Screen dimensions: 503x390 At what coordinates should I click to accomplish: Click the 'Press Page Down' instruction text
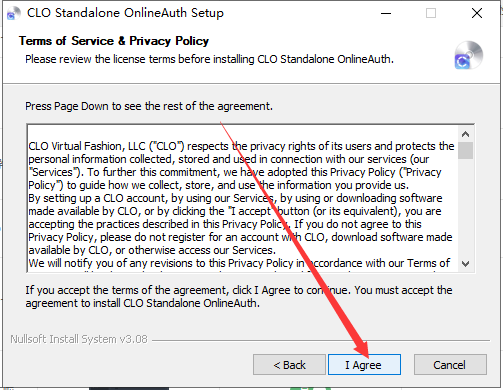click(x=149, y=106)
